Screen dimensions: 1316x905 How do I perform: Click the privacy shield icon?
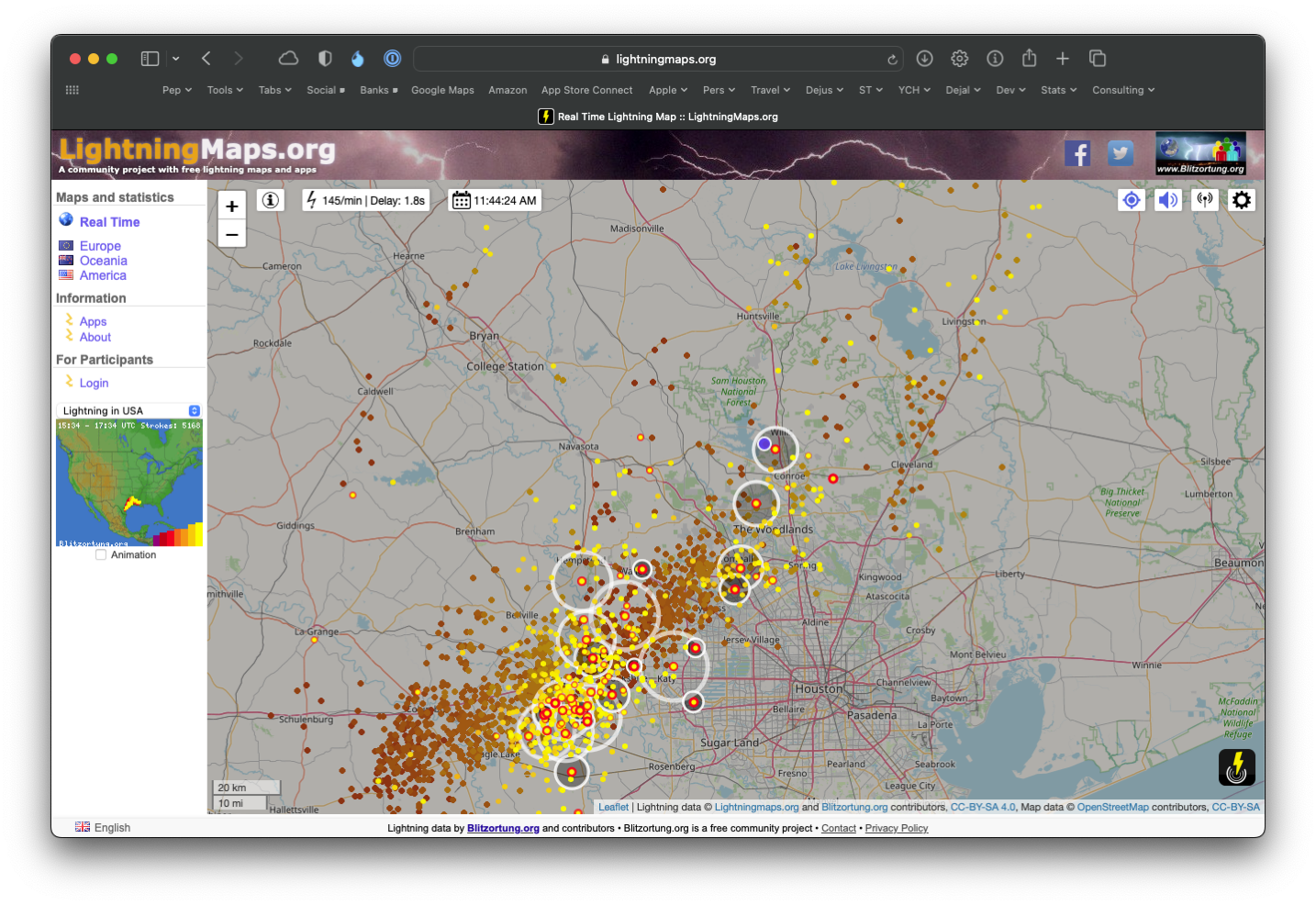tap(325, 59)
